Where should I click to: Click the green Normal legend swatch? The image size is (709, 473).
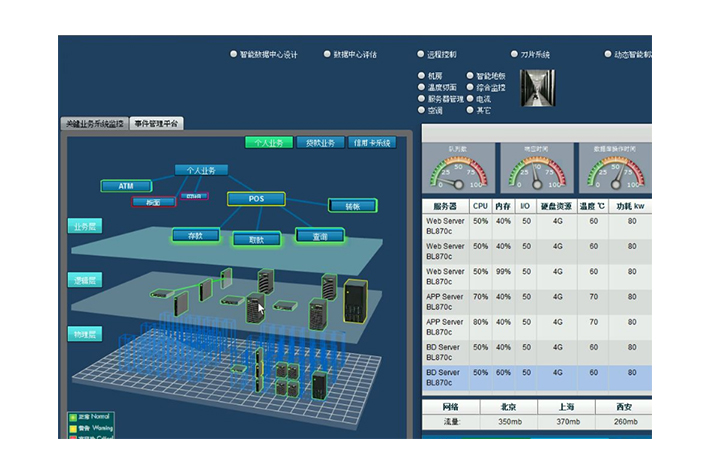click(x=73, y=417)
